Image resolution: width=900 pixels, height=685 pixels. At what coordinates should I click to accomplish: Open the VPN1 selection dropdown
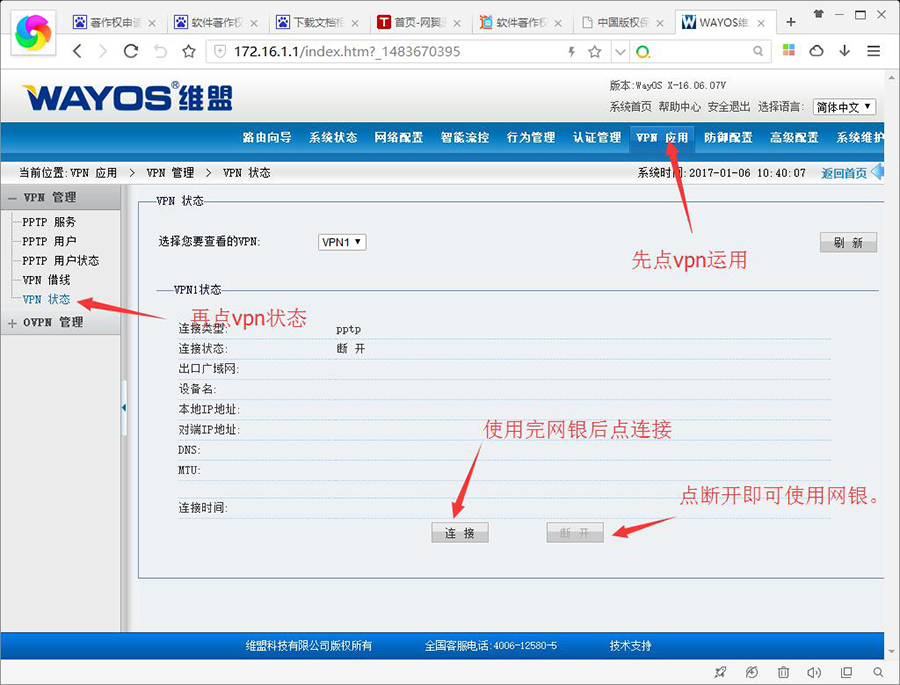click(x=342, y=242)
